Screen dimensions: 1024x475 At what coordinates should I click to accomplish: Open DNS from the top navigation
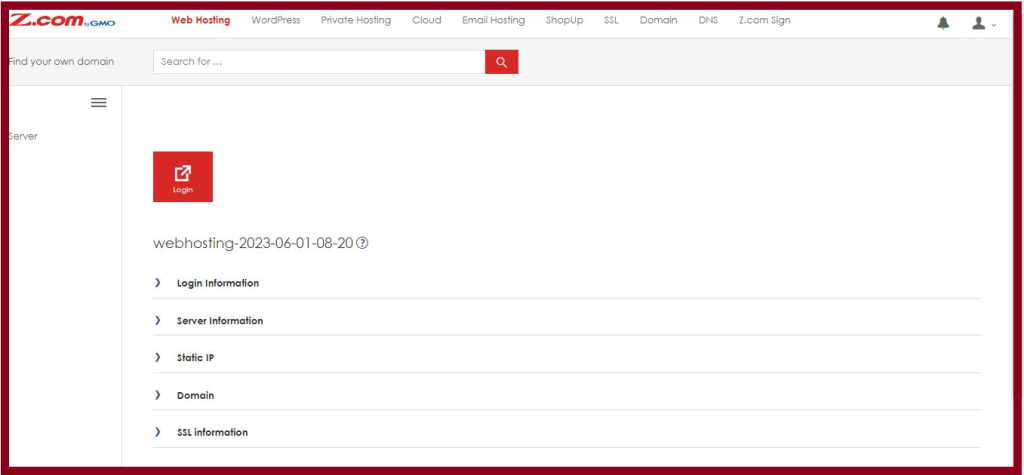[x=708, y=20]
